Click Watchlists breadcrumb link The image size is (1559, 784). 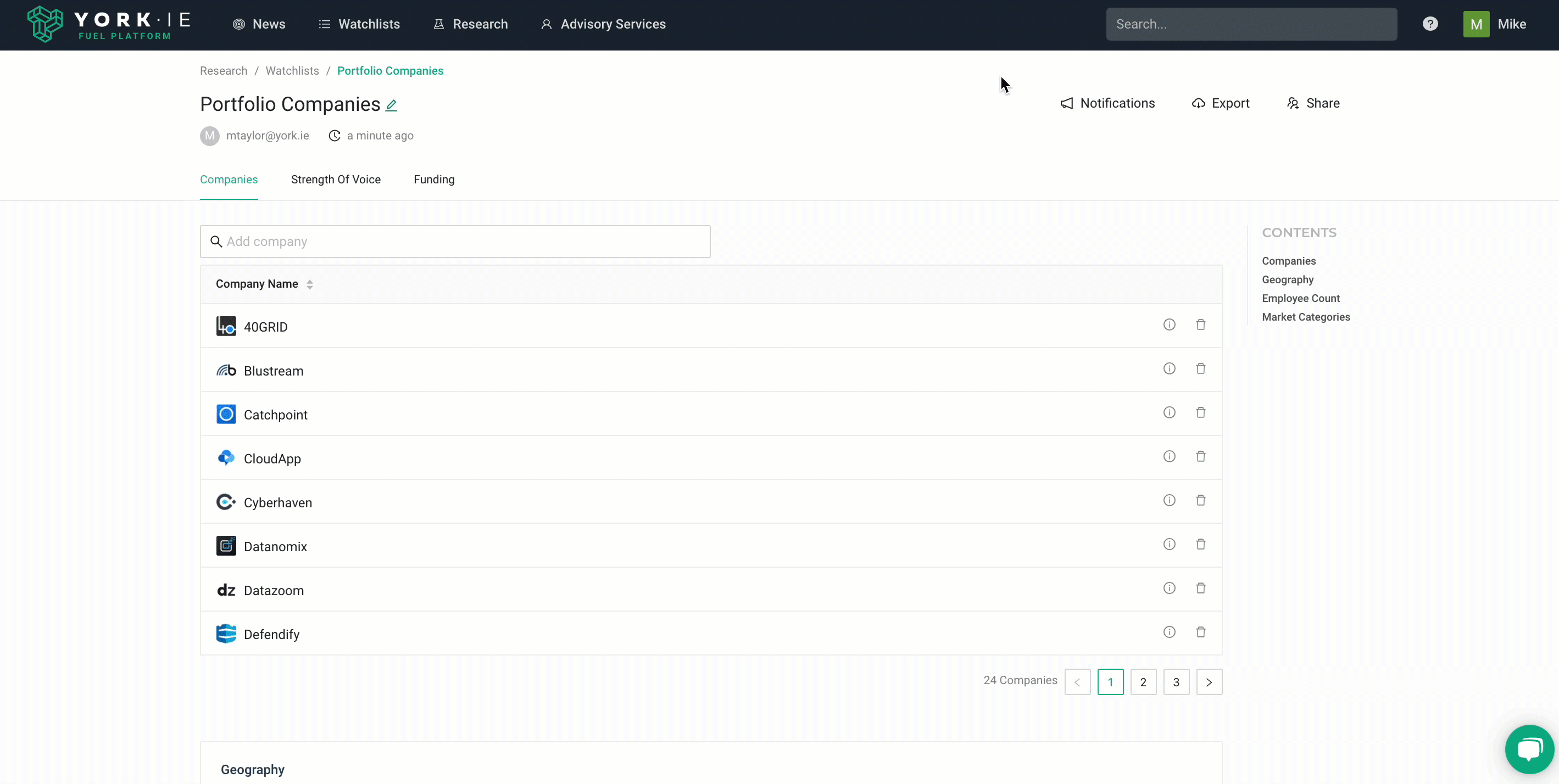point(292,71)
